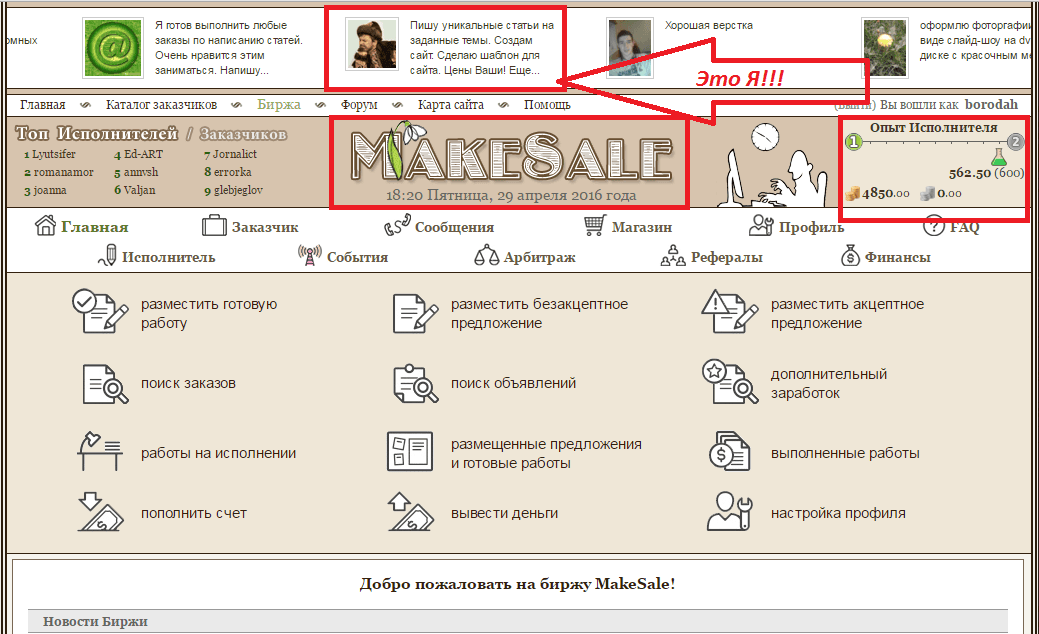Click the warning document icon for акцептное предложение
Screen dimensions: 1039x634
pos(730,311)
